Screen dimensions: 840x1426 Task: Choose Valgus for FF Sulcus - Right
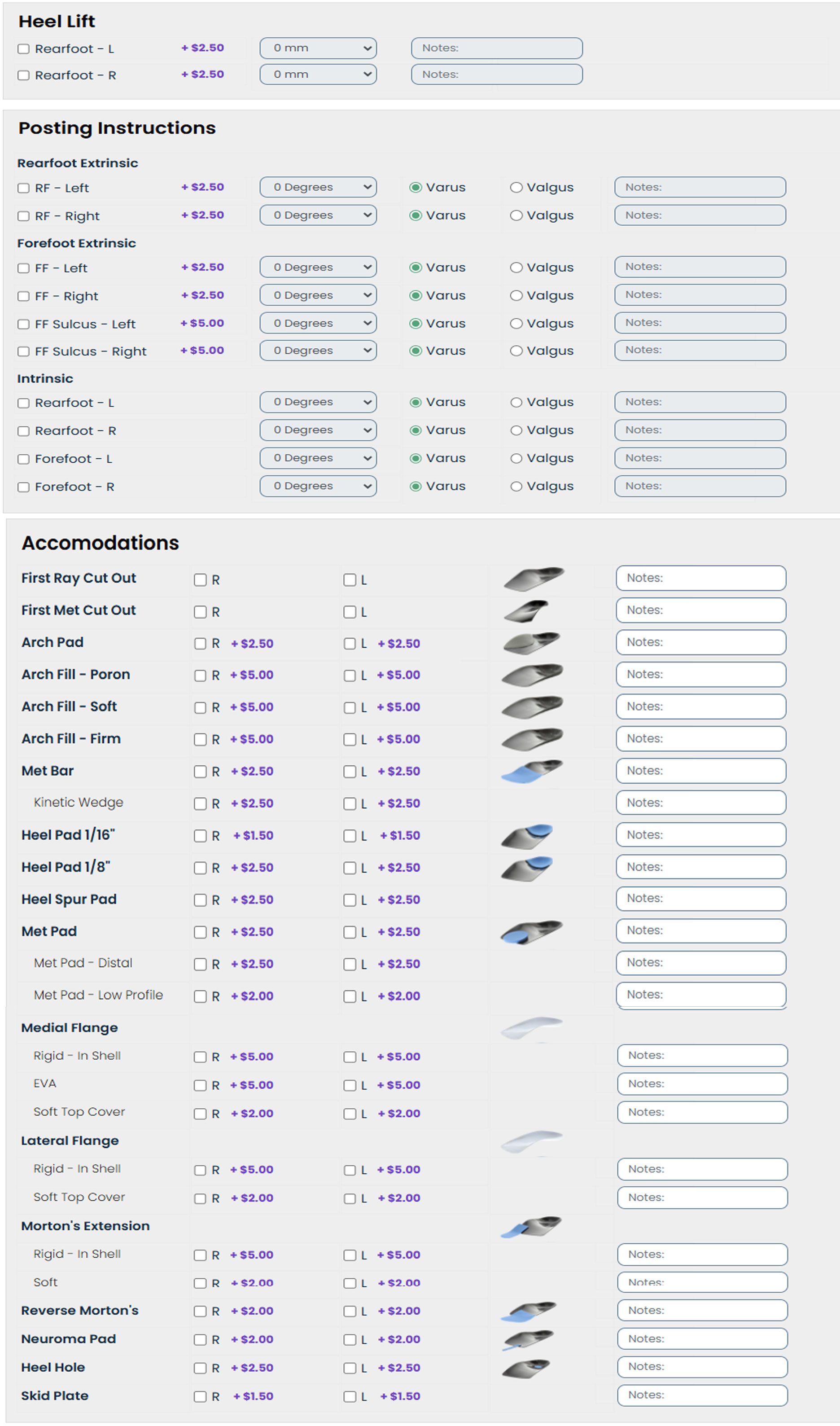tap(516, 351)
